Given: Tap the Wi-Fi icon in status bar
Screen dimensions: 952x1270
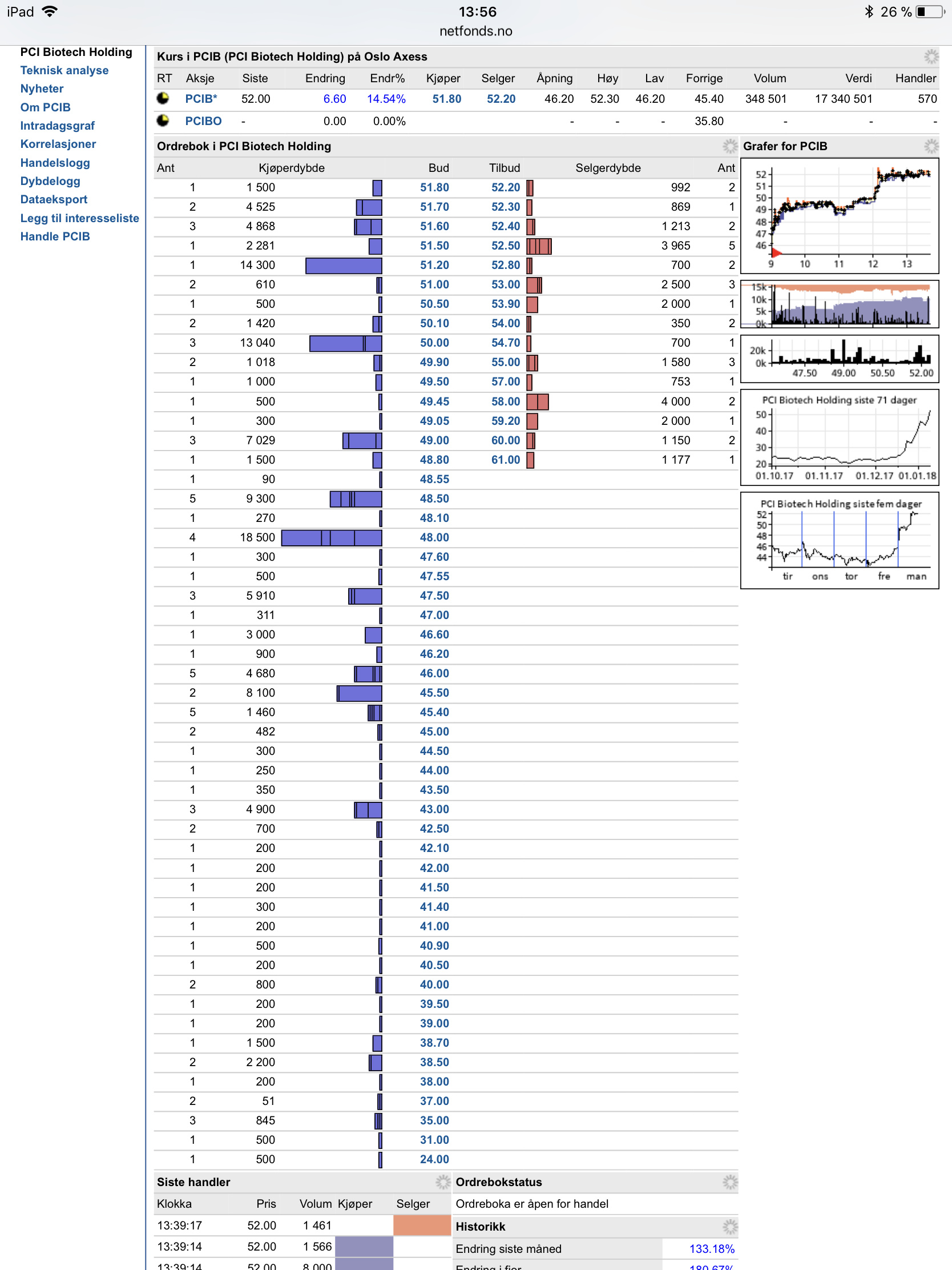Looking at the screenshot, I should 50,11.
